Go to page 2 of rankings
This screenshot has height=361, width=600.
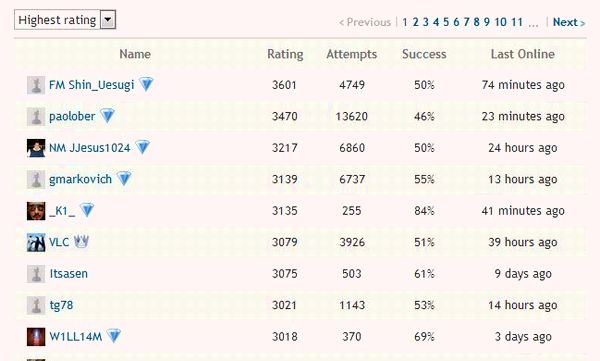[416, 22]
